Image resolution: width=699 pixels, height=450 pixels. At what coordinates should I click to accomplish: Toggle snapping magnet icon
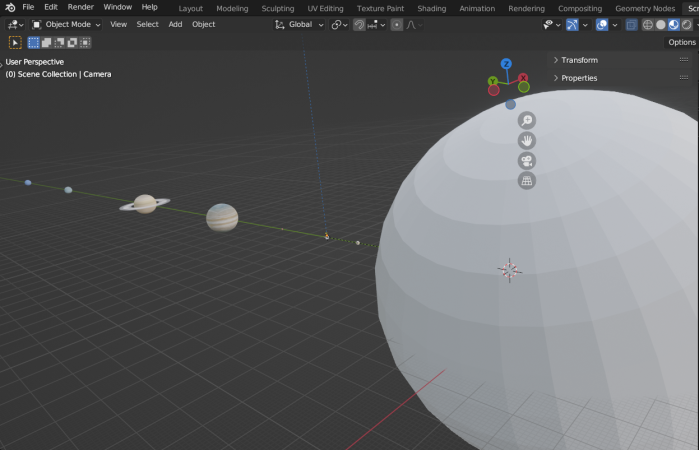coord(359,24)
